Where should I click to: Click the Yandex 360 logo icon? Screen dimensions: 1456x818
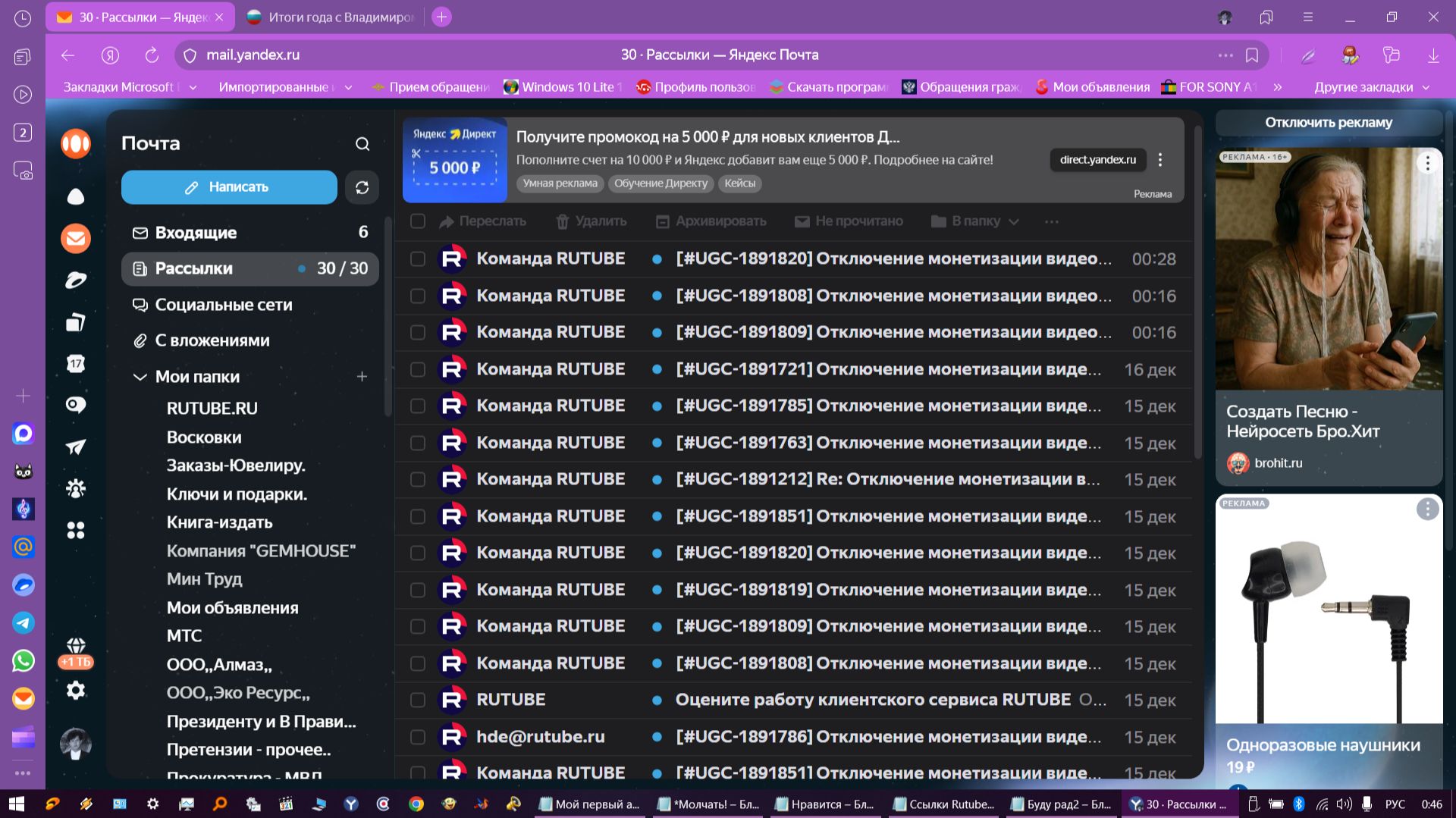coord(76,144)
